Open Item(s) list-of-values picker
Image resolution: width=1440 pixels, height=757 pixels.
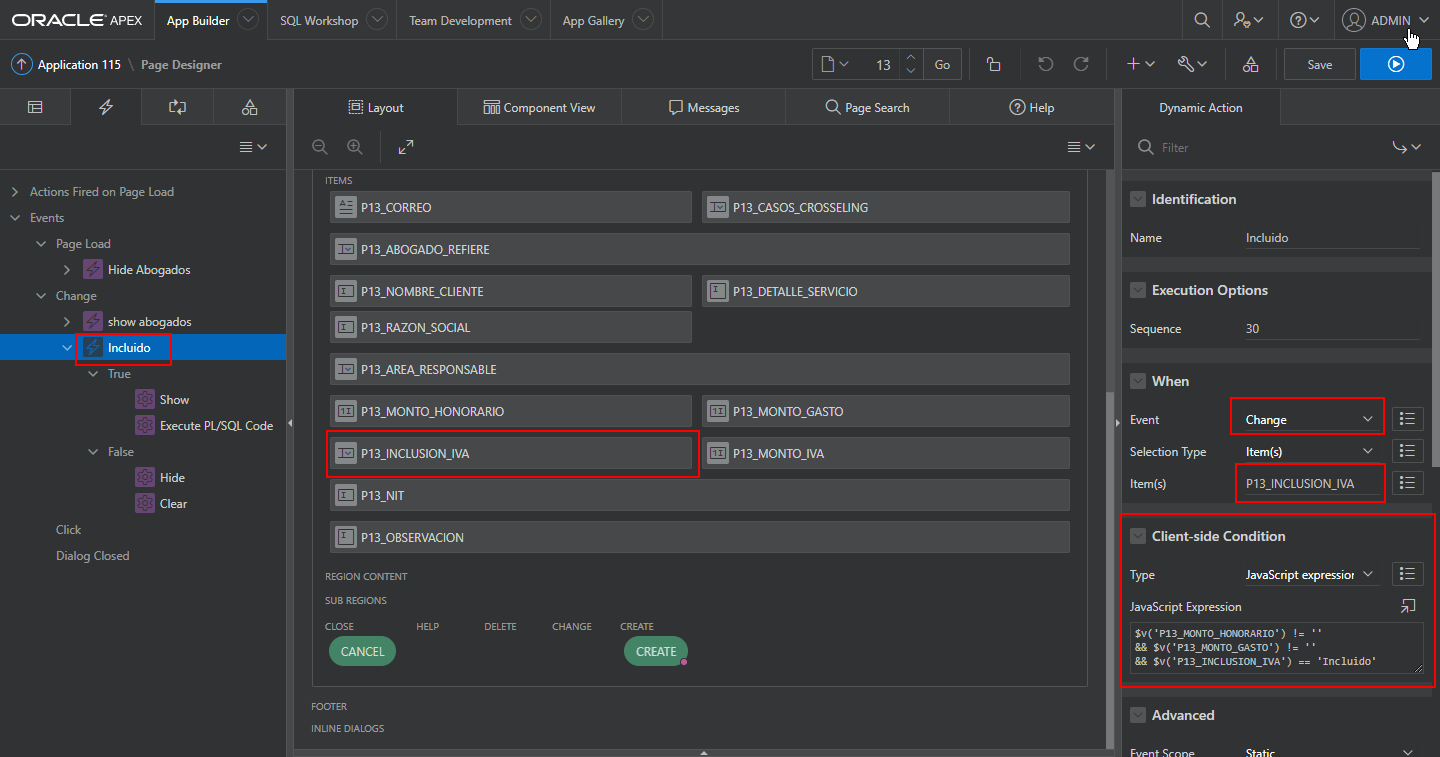coord(1407,483)
